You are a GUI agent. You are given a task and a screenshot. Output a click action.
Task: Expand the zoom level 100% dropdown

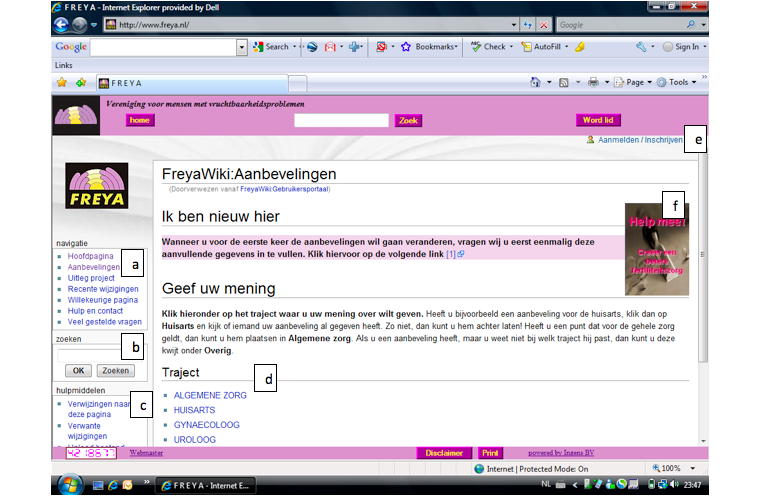(x=697, y=468)
